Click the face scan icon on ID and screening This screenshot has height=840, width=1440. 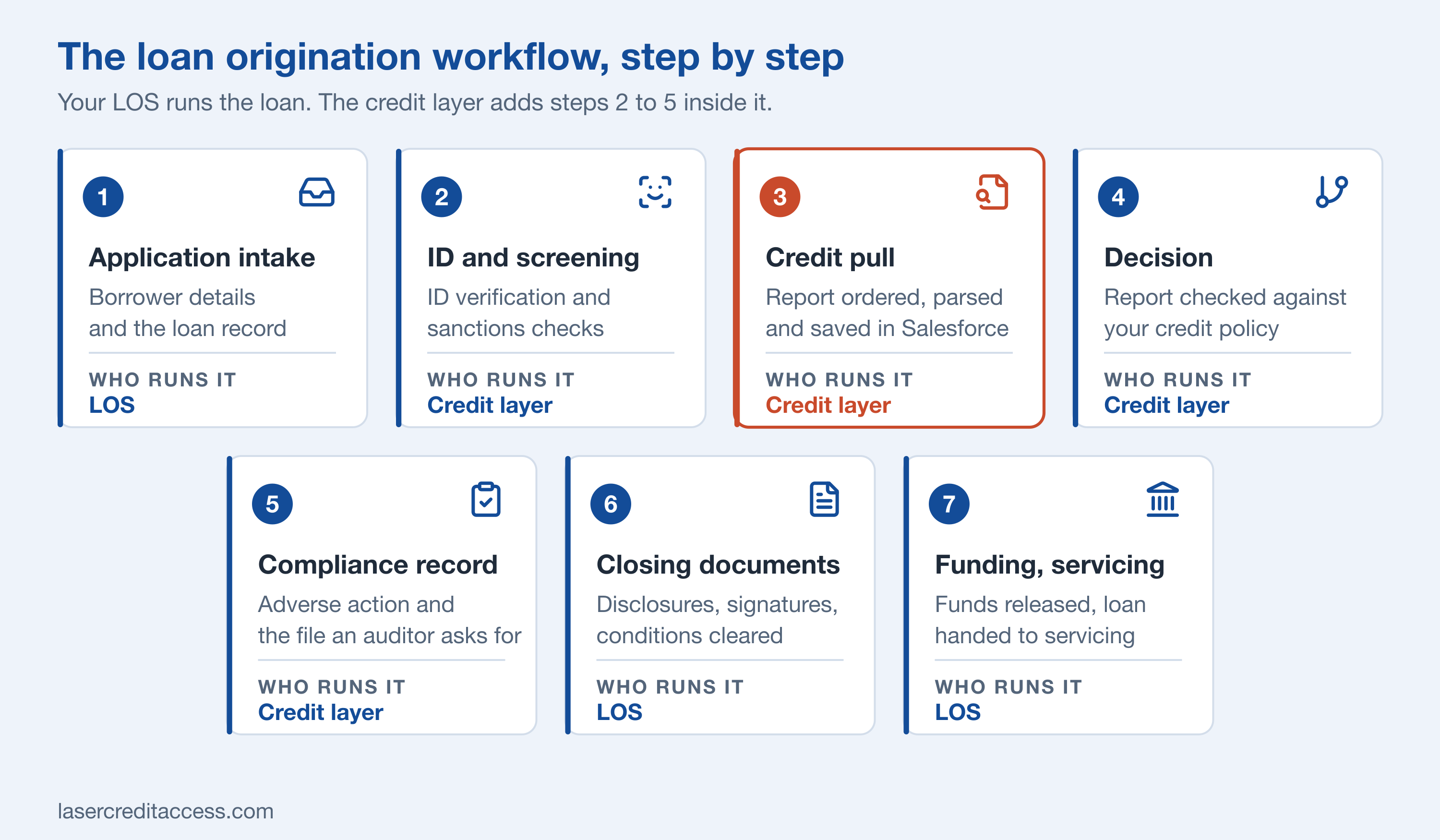pyautogui.click(x=655, y=192)
